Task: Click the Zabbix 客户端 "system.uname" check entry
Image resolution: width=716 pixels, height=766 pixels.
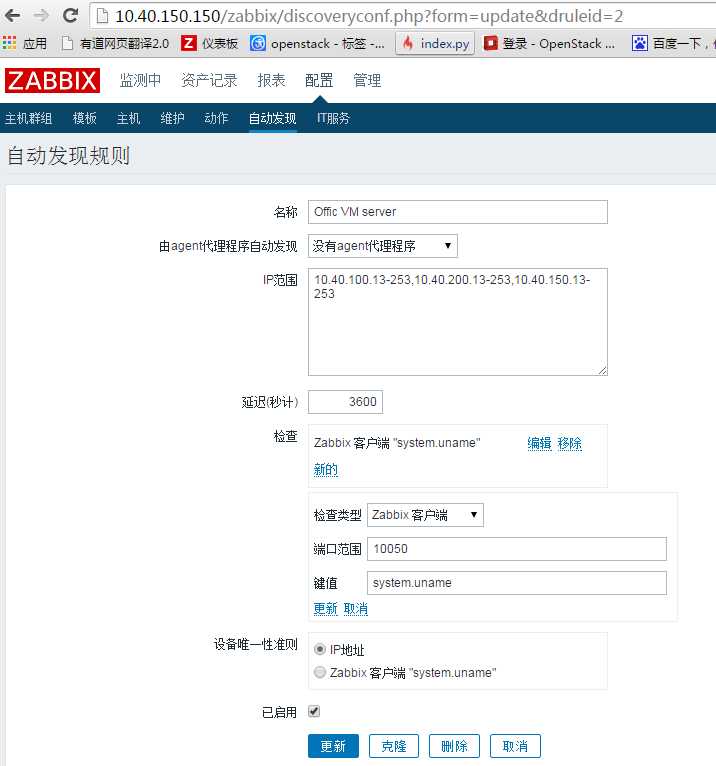Action: pyautogui.click(x=397, y=443)
